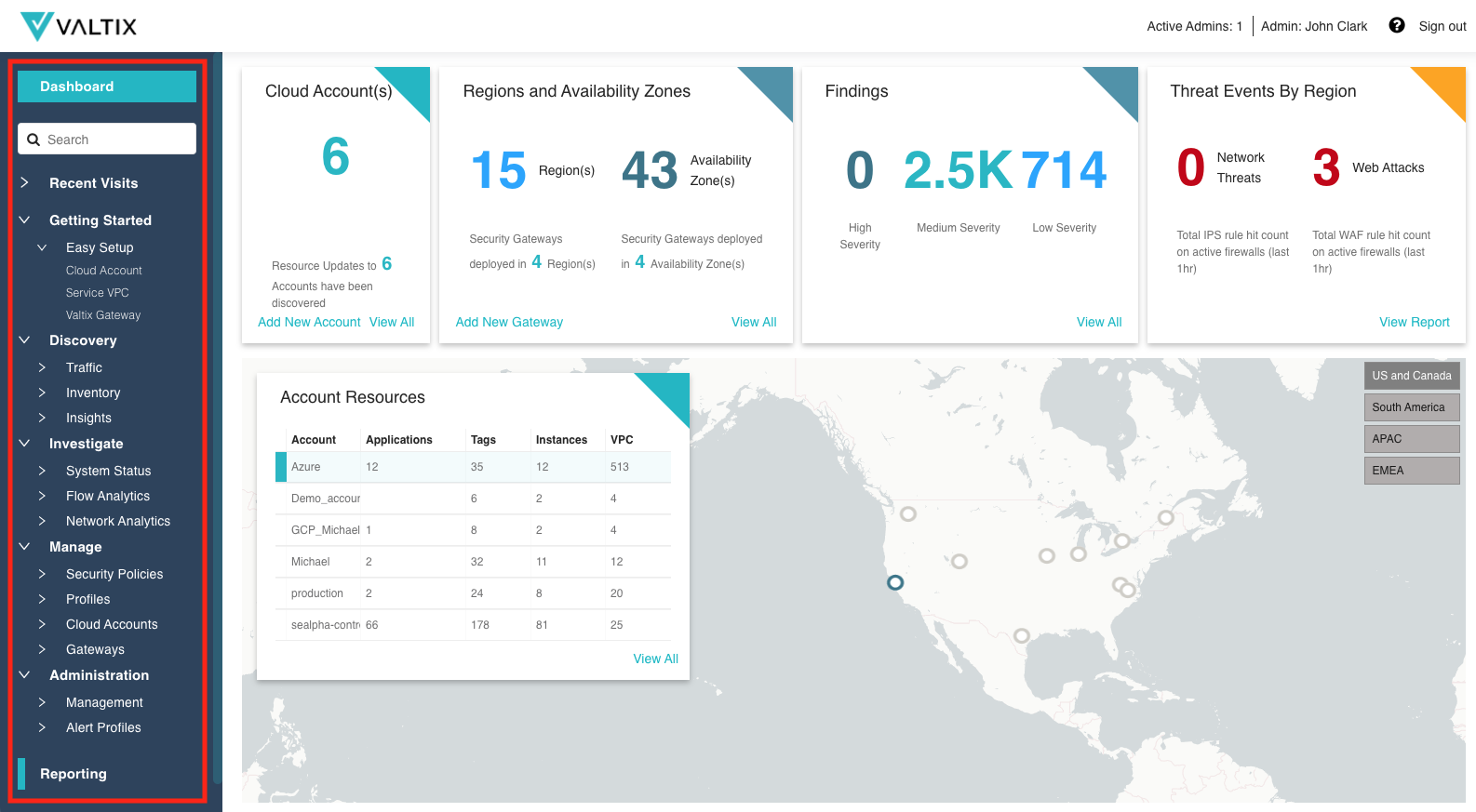The width and height of the screenshot is (1476, 812).
Task: Expand the Traffic item chevron
Action: [x=42, y=367]
